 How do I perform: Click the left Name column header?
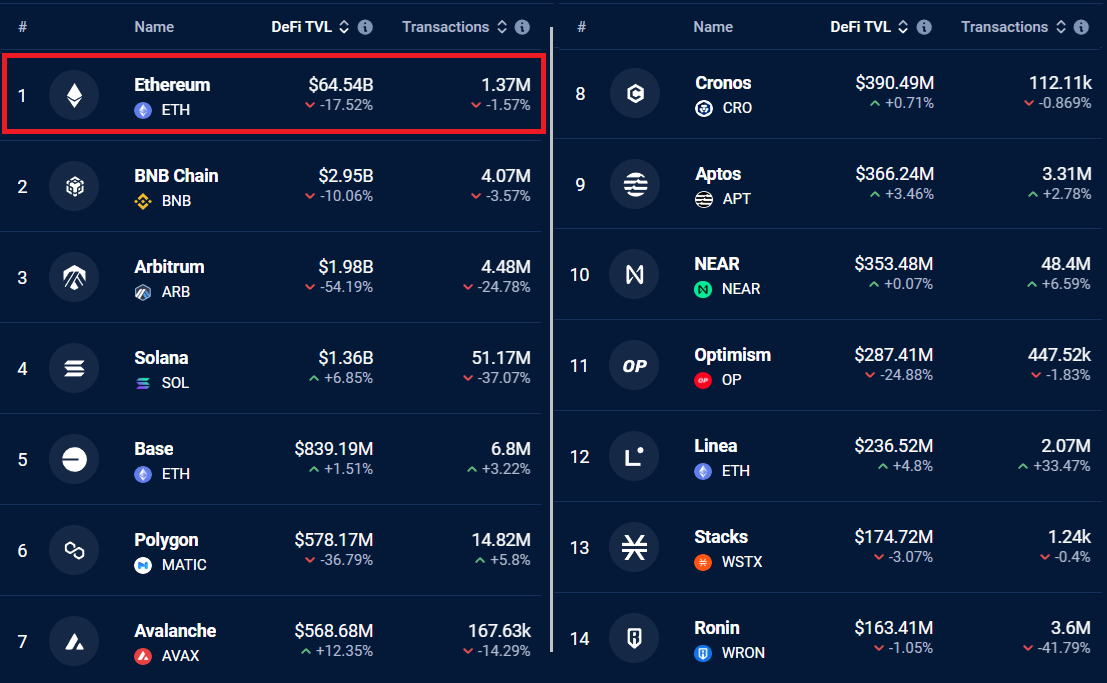pyautogui.click(x=154, y=27)
